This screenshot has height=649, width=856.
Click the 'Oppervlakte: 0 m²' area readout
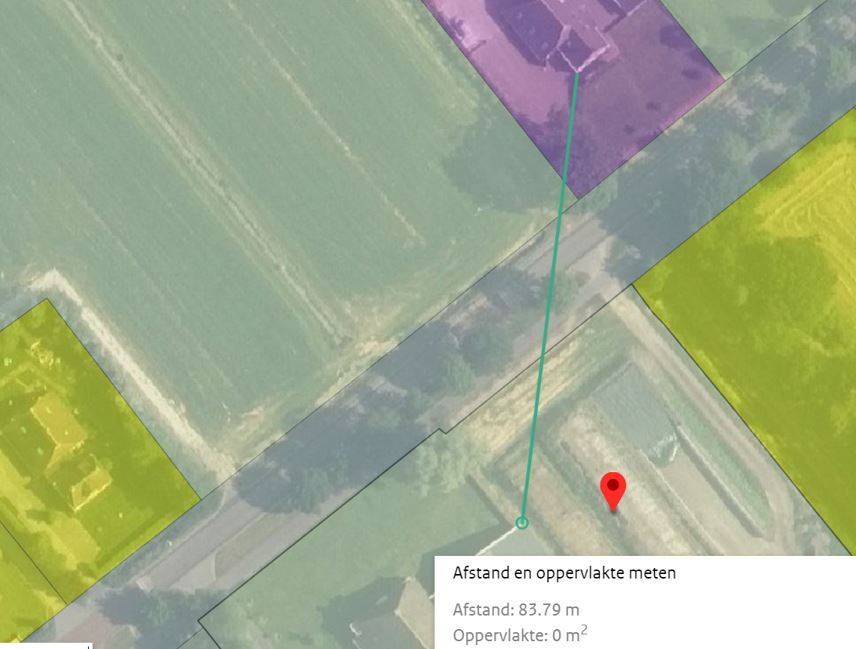pos(520,635)
